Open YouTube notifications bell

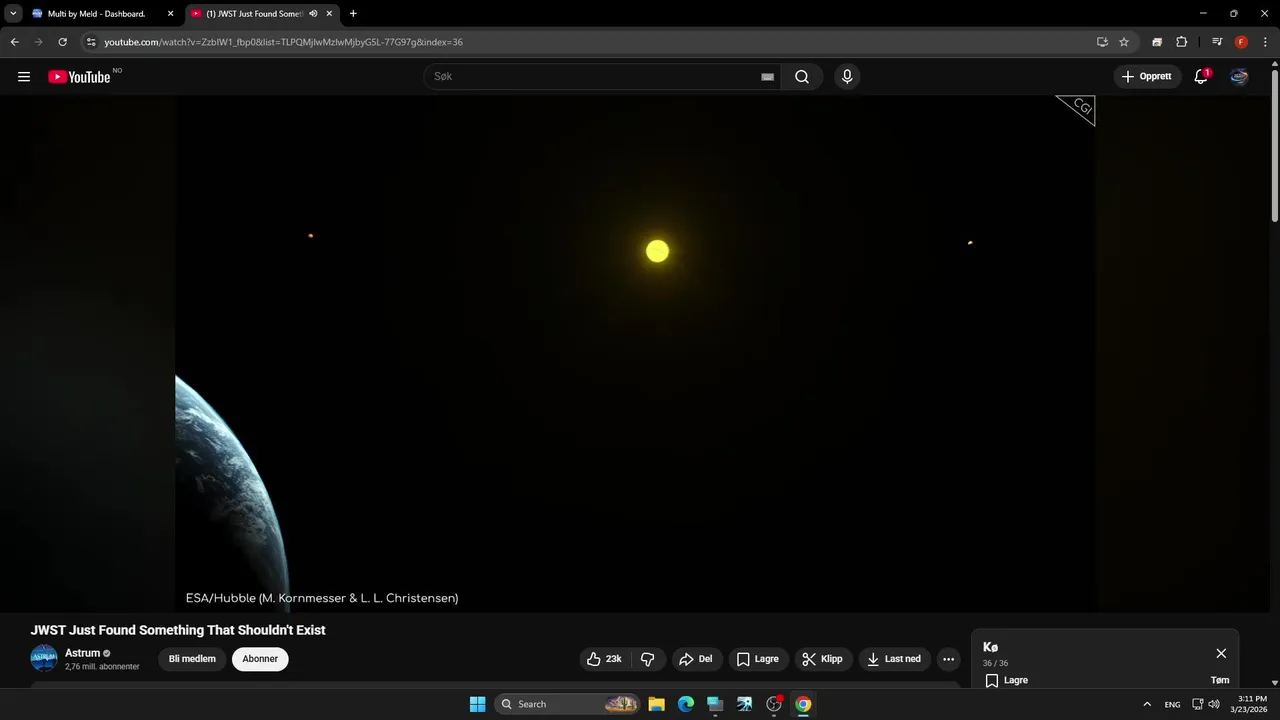(1201, 77)
